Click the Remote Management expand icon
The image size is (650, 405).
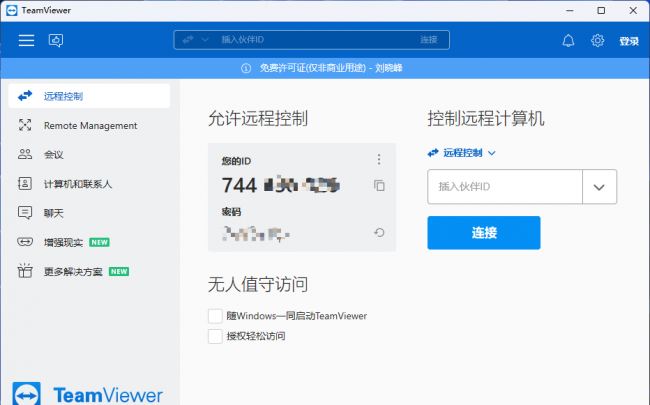(25, 125)
